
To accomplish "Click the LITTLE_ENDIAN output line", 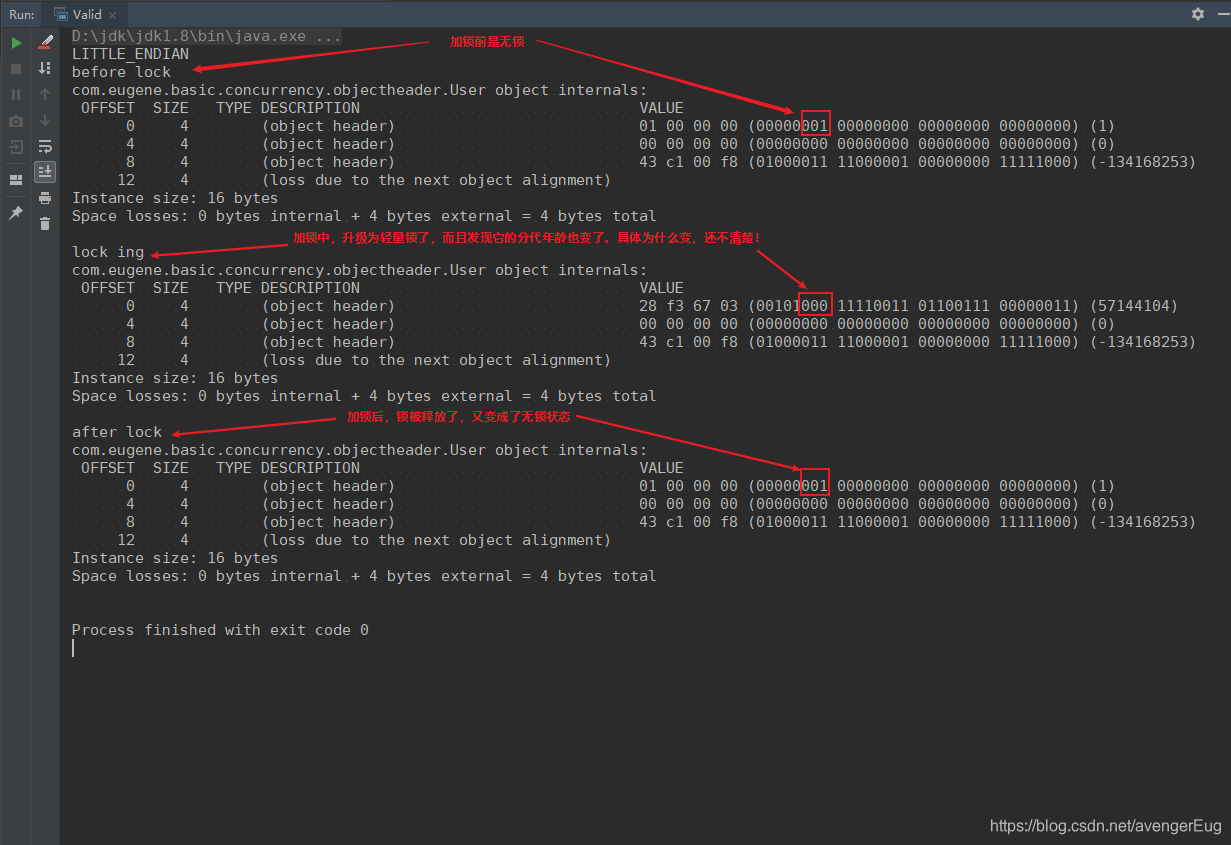I will point(130,54).
